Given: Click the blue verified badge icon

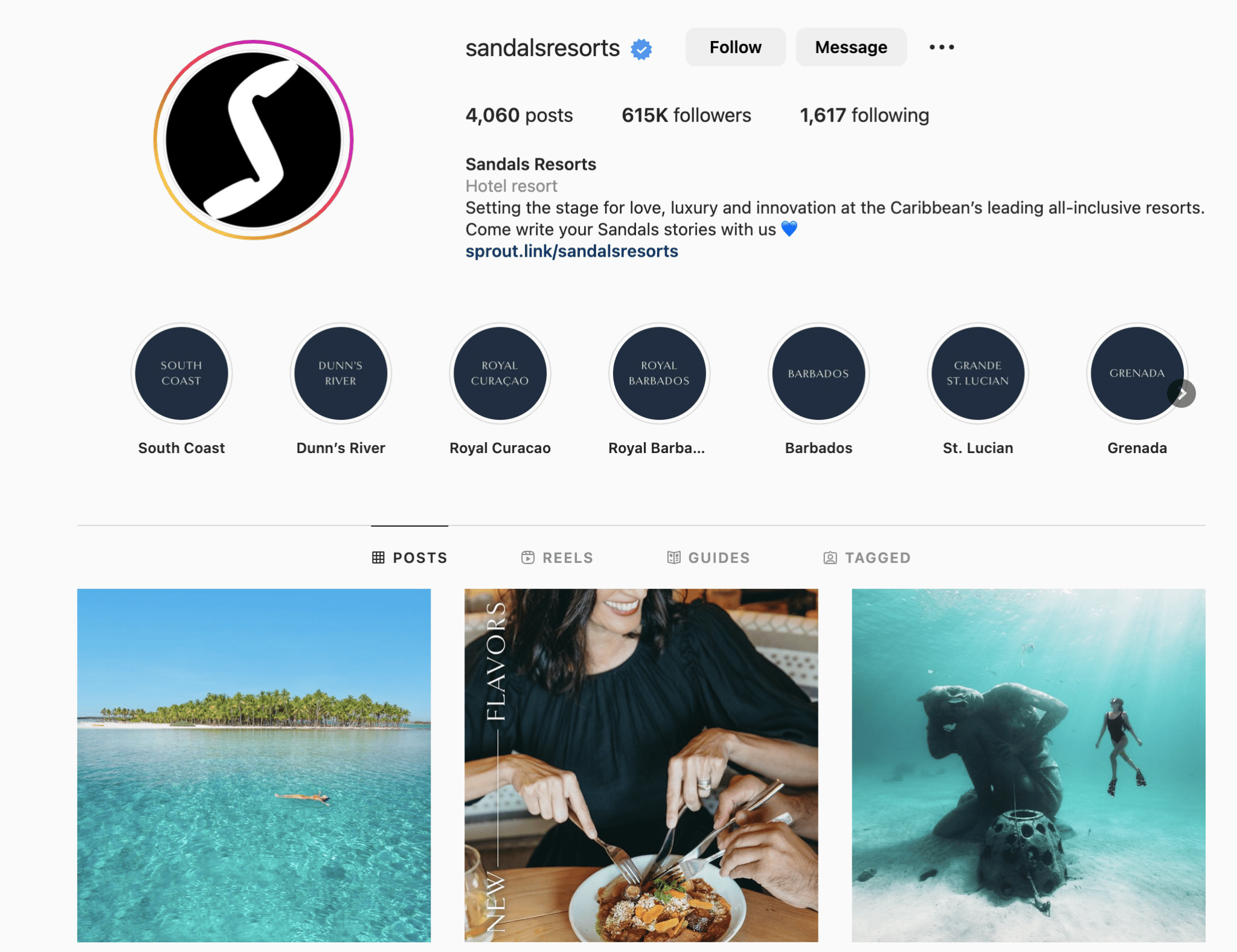Looking at the screenshot, I should [x=641, y=49].
